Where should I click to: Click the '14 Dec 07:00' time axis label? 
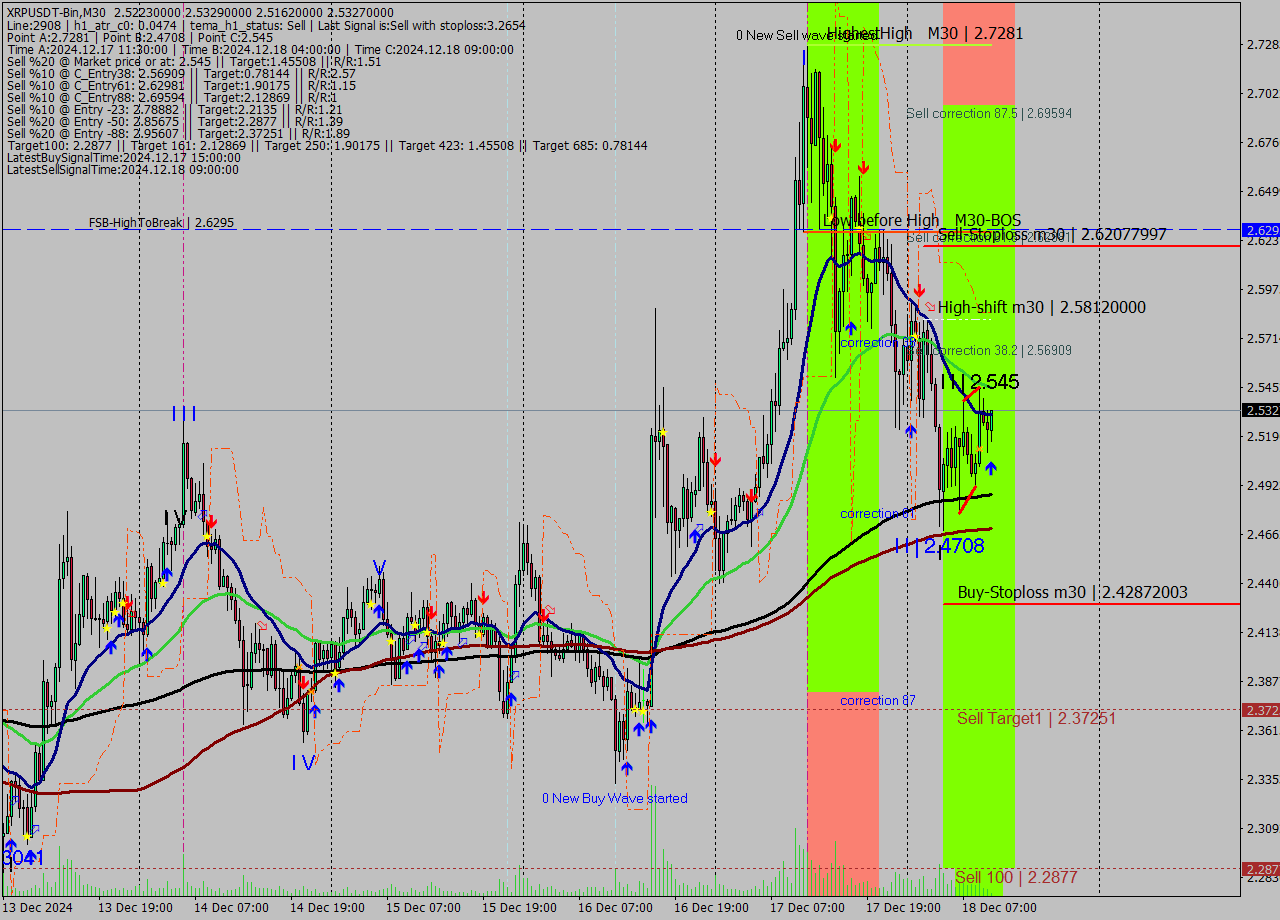coord(233,907)
